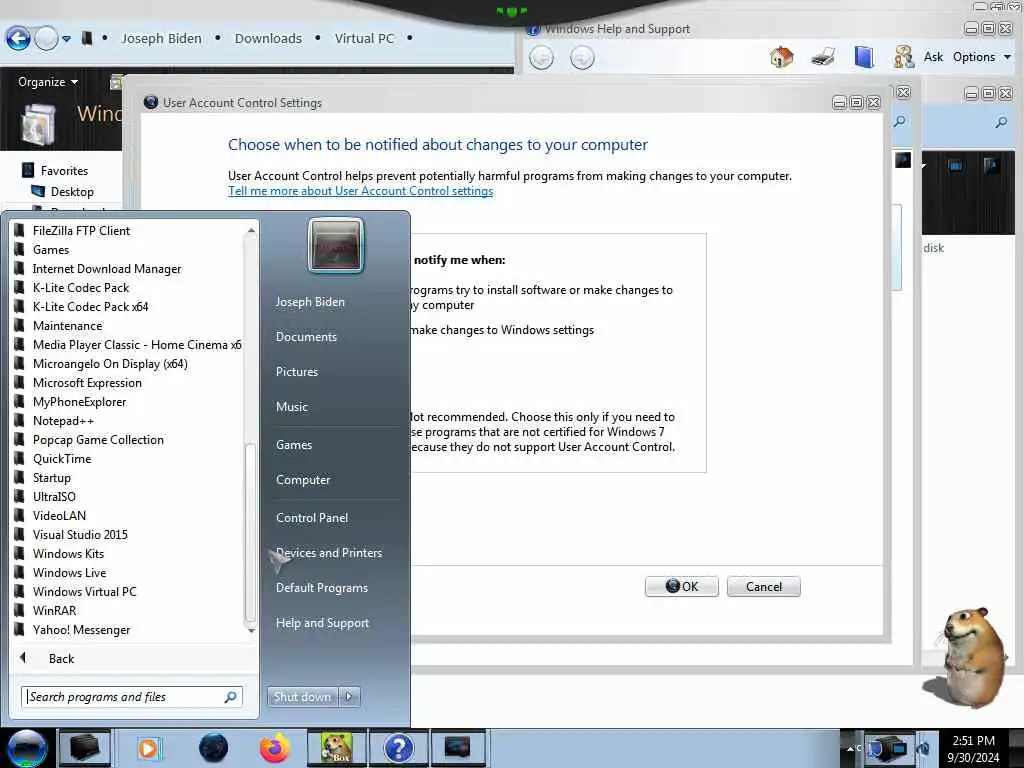Select Downloads in Explorer breadcrumb
The image size is (1024, 768).
pyautogui.click(x=268, y=39)
